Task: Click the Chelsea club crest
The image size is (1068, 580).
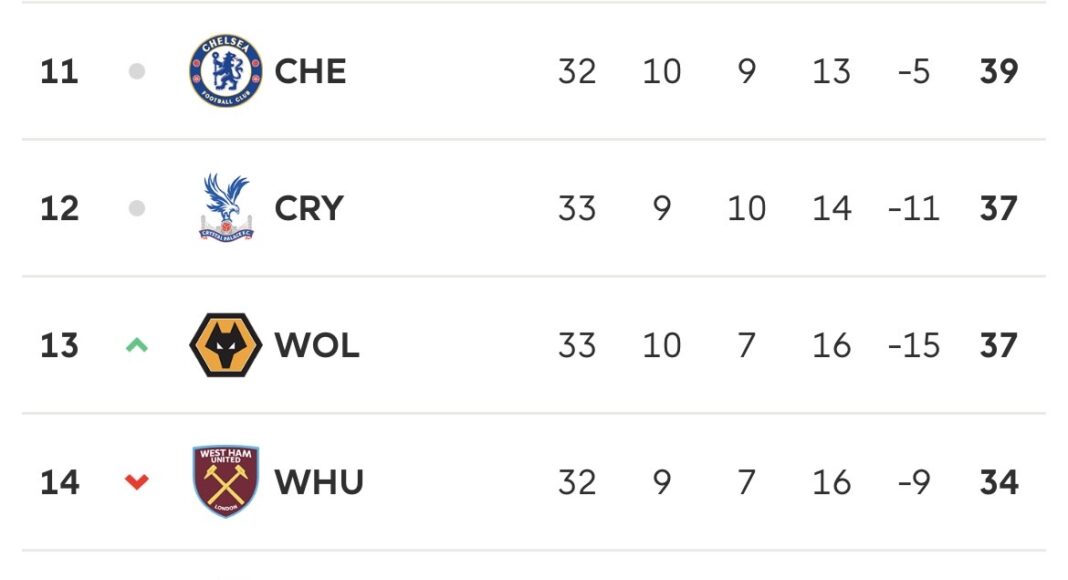Action: click(x=226, y=71)
